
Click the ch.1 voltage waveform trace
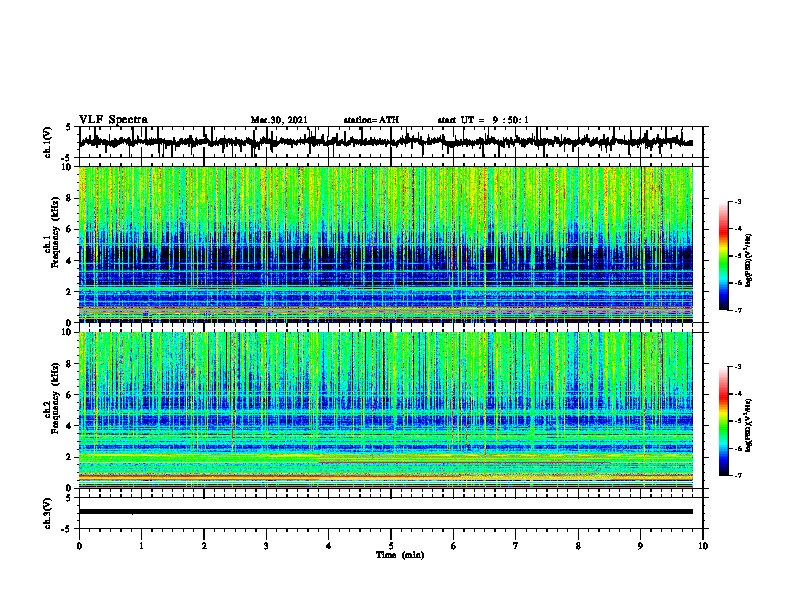[385, 142]
